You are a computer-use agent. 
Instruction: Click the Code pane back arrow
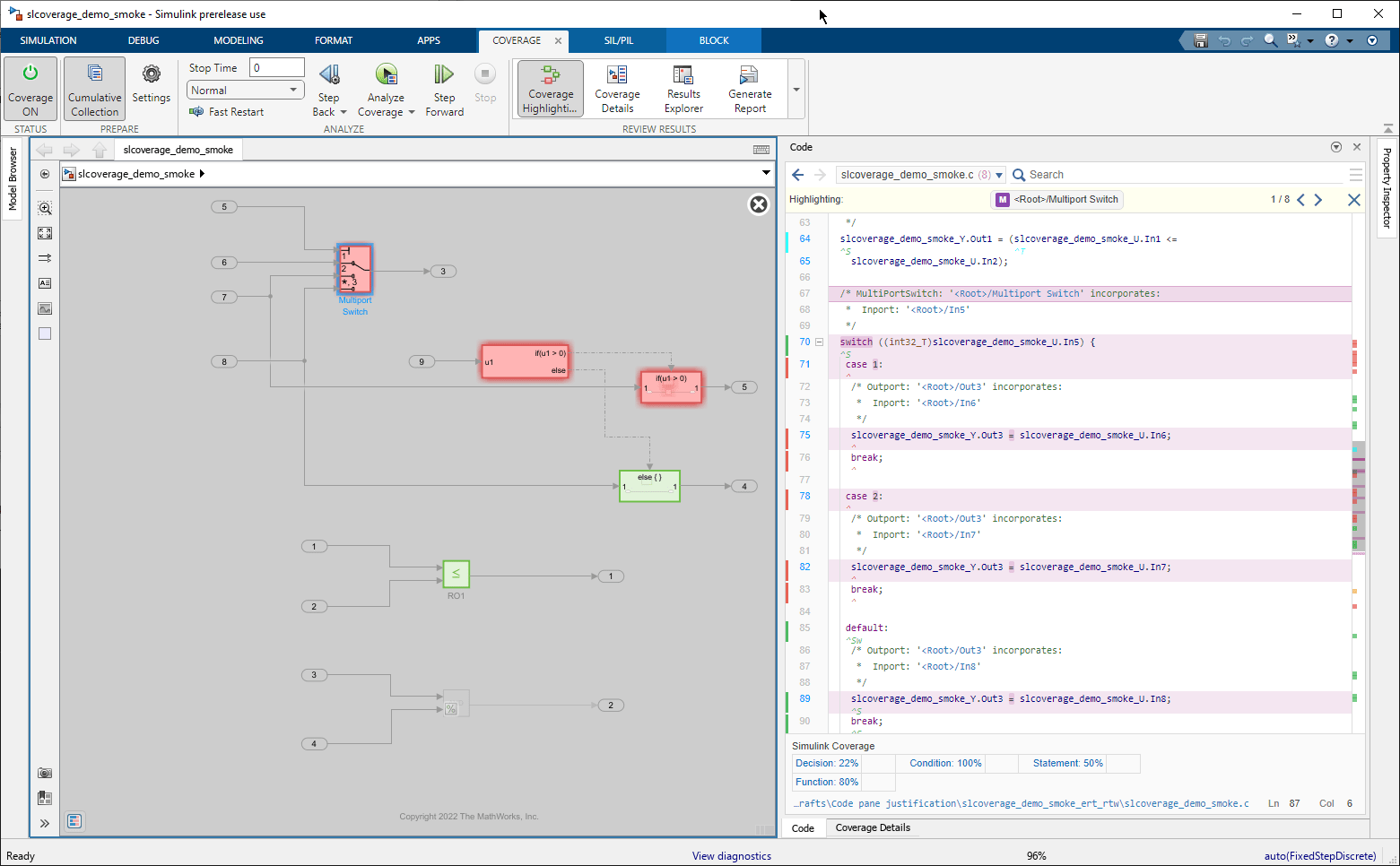click(x=797, y=175)
